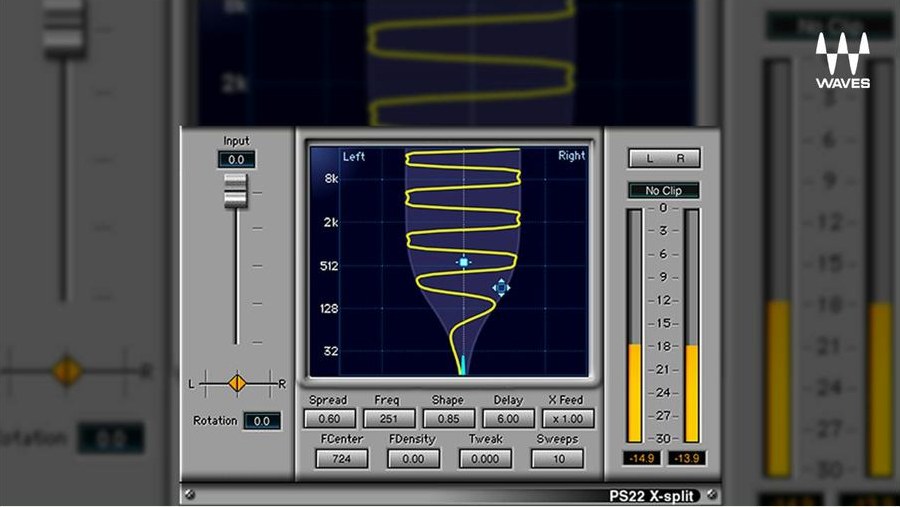This screenshot has height=507, width=900.
Task: Click the 512 frequency label on graph
Action: pyautogui.click(x=329, y=266)
